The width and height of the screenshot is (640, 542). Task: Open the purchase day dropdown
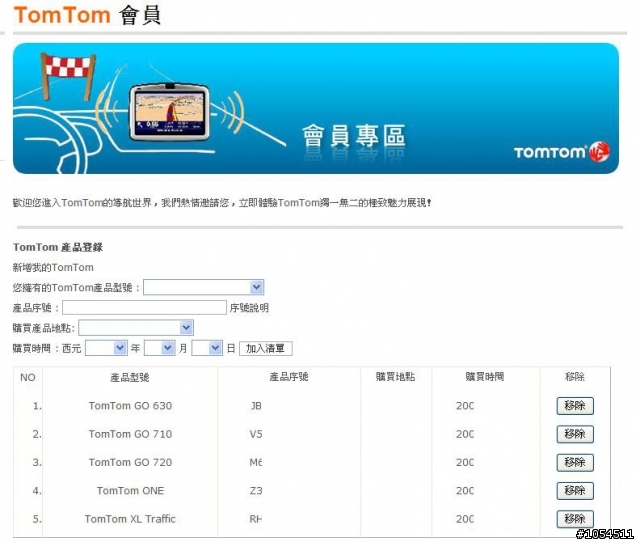pos(207,348)
